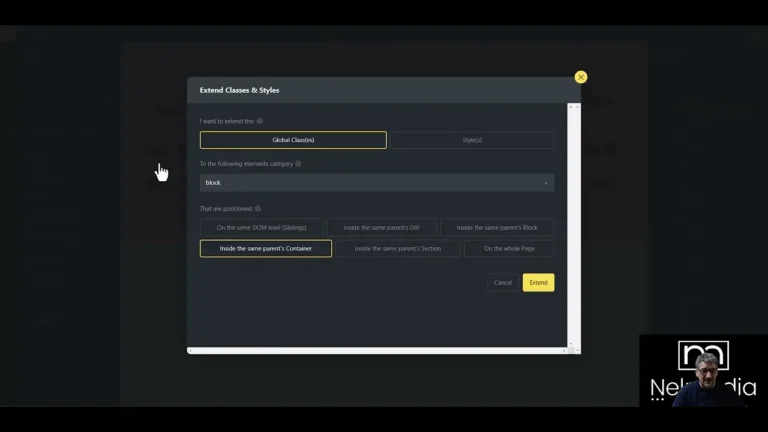768x432 pixels.
Task: Choose 'On the whole Page' position
Action: point(509,248)
